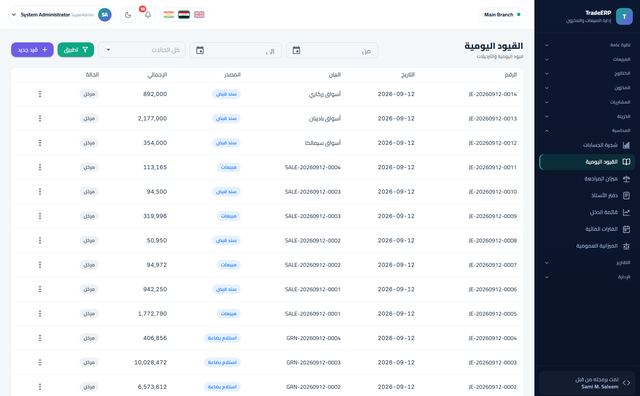Click into the 'من' from-date field
Image resolution: width=640 pixels, height=396 pixels.
point(332,50)
